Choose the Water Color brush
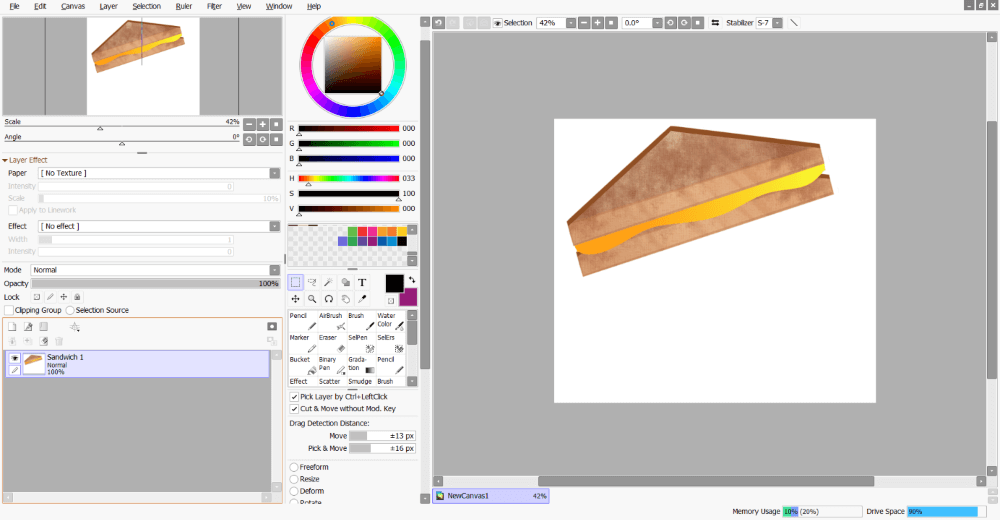Image resolution: width=1000 pixels, height=520 pixels. (x=390, y=321)
